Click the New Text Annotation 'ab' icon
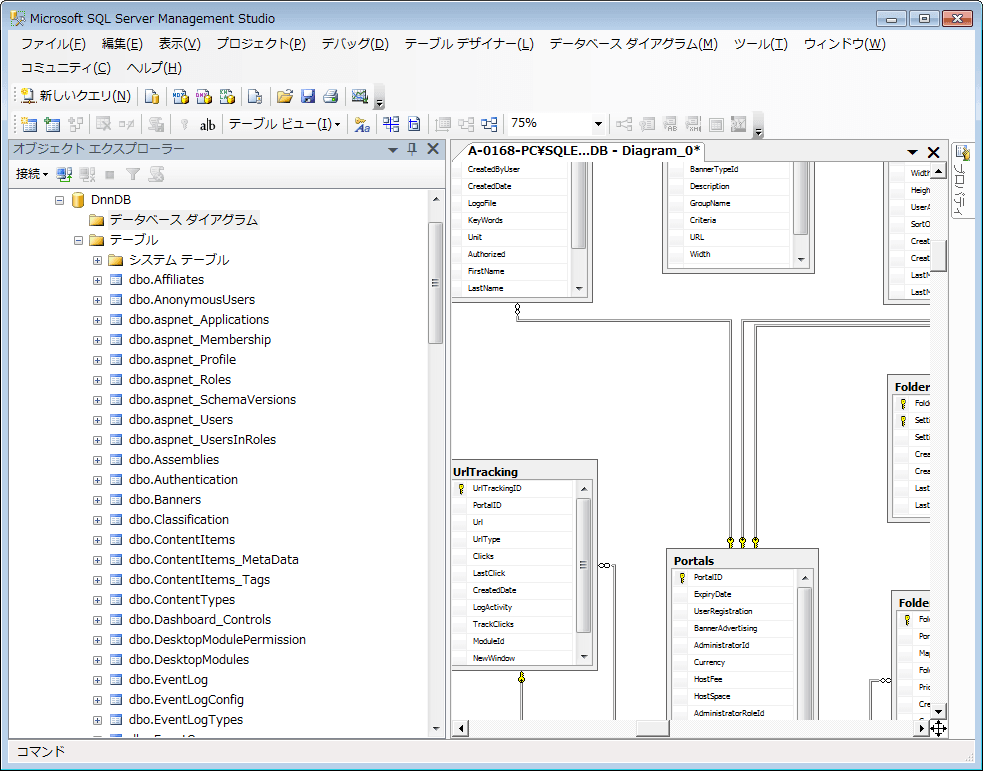 coord(208,125)
